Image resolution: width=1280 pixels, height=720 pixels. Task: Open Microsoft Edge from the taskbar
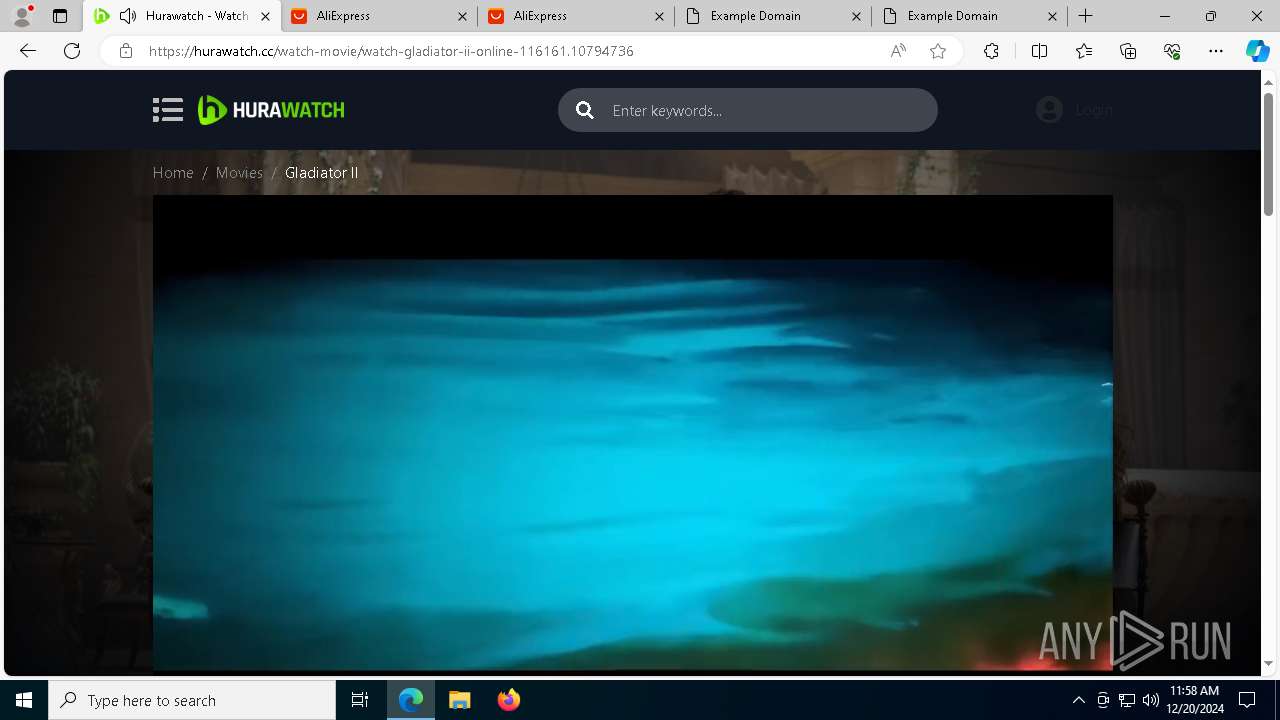click(411, 700)
